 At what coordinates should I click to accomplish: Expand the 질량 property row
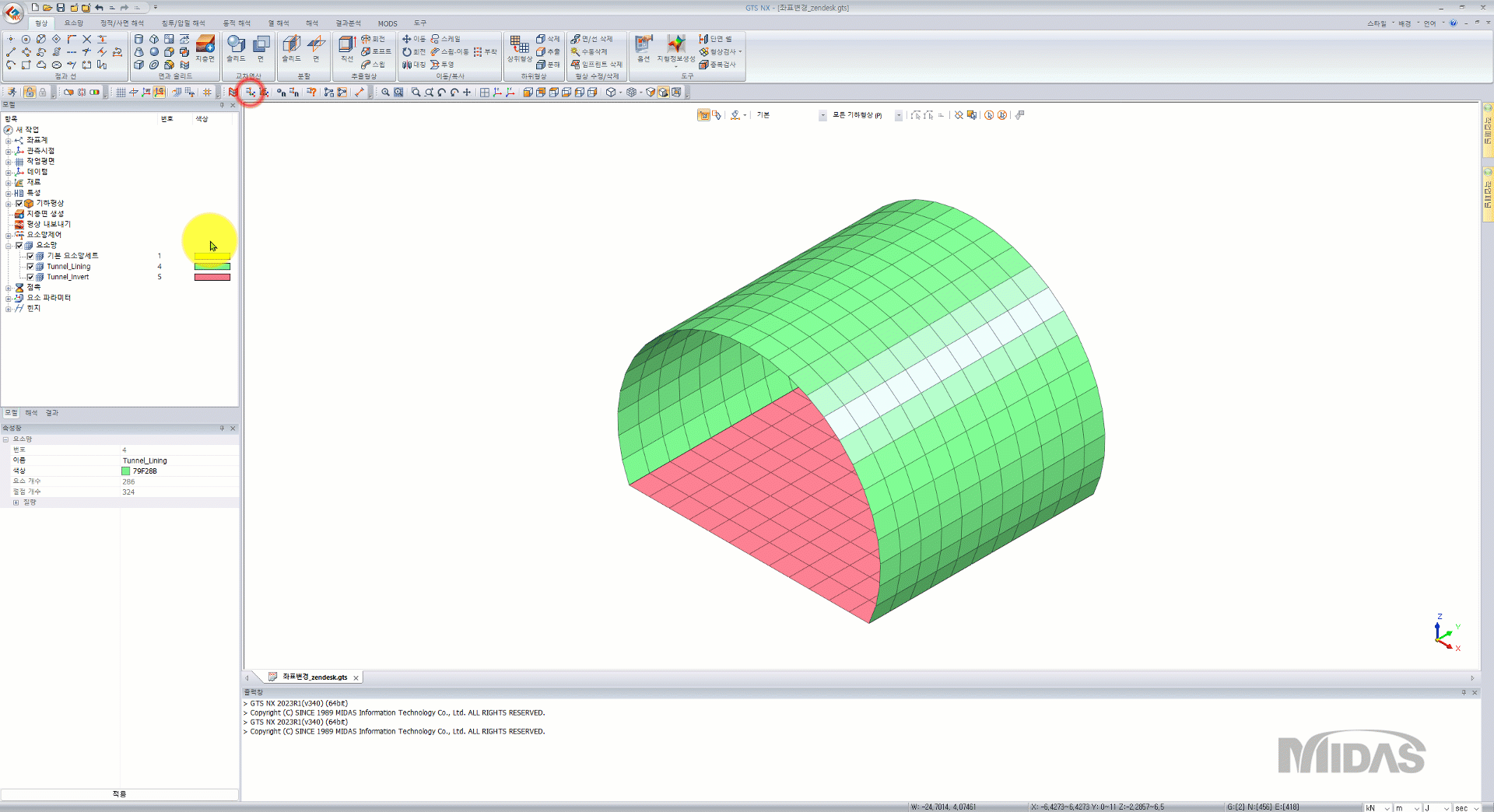tap(16, 502)
